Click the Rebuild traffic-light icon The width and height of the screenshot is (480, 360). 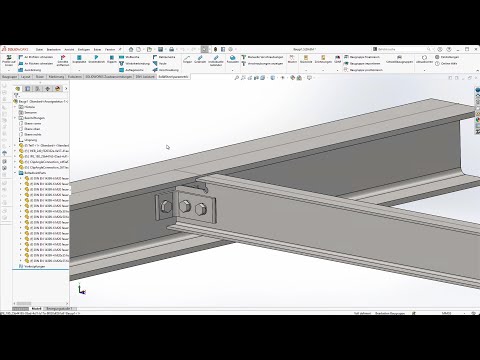215,49
